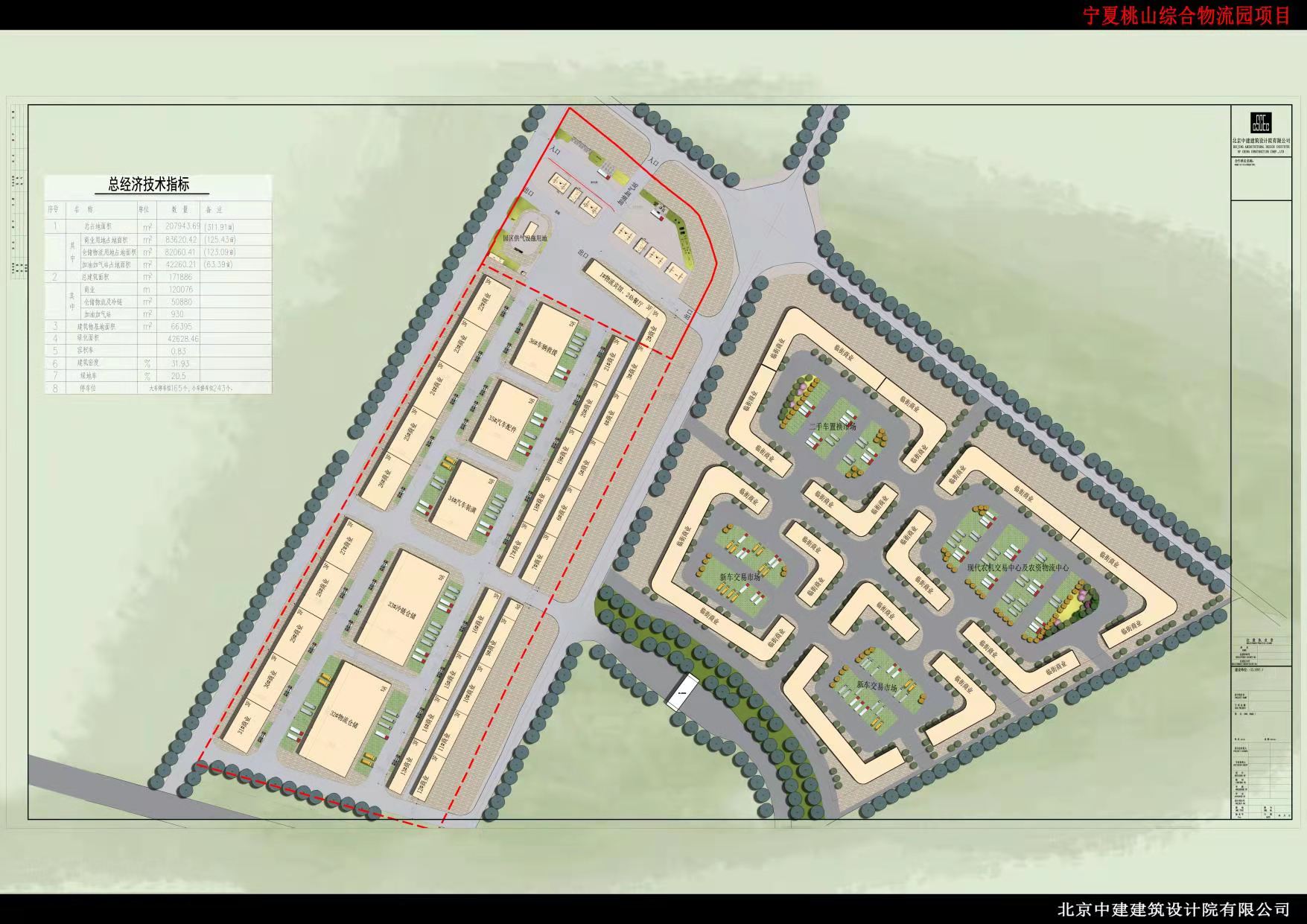The image size is (1307, 924).
Task: Click the 二手车置换市场 label
Action: 832,427
